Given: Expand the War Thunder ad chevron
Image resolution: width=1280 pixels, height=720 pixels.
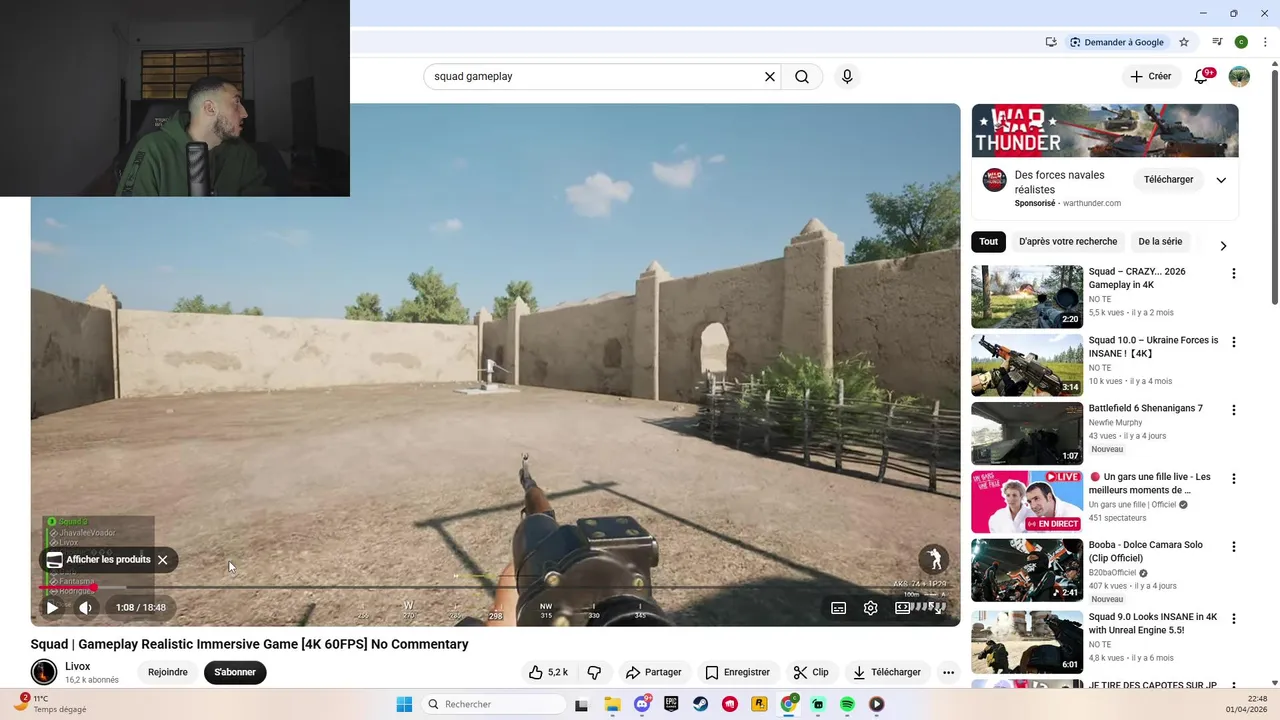Looking at the screenshot, I should [x=1221, y=180].
